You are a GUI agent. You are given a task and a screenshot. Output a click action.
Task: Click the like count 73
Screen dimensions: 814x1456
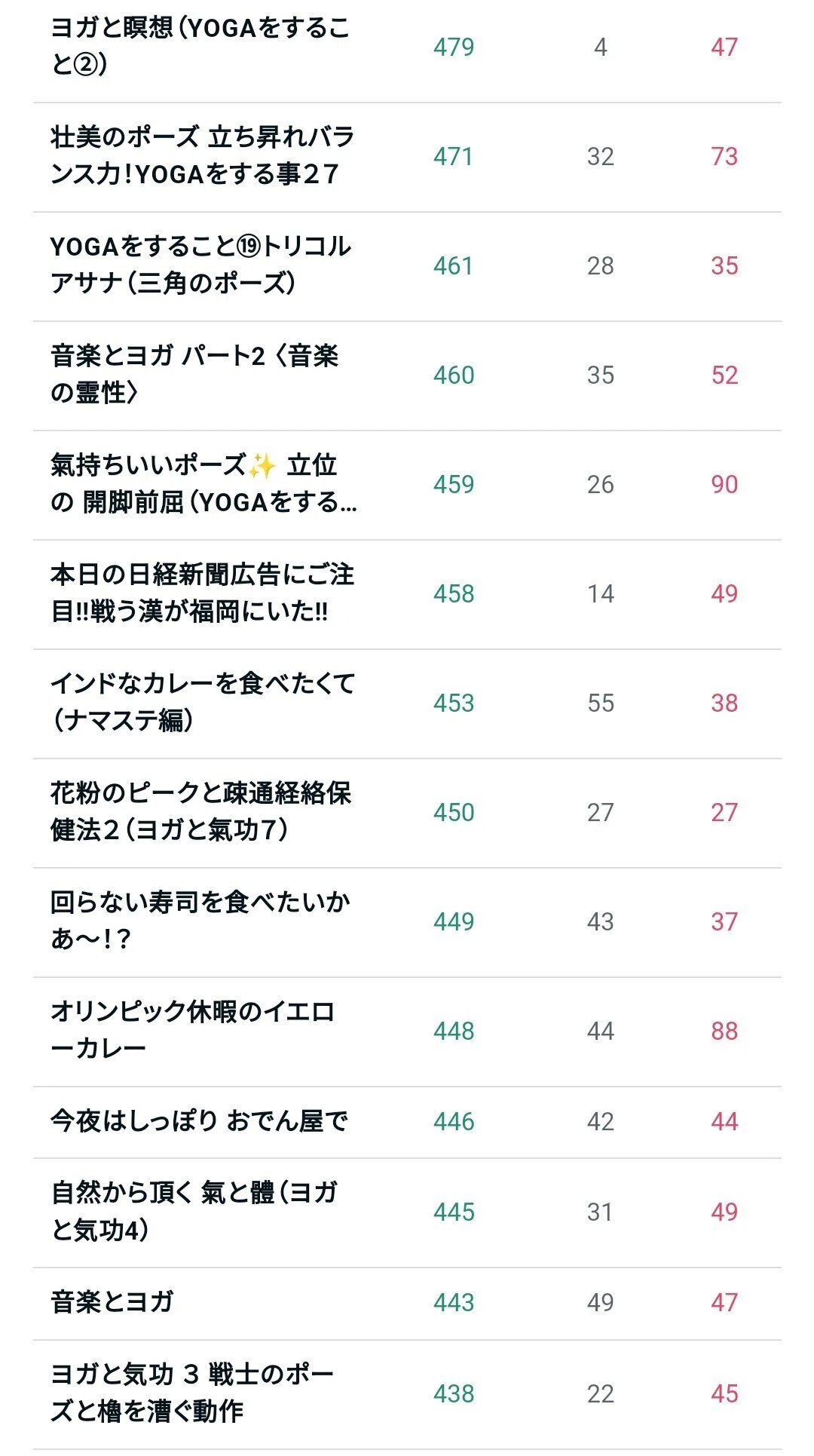(x=724, y=156)
